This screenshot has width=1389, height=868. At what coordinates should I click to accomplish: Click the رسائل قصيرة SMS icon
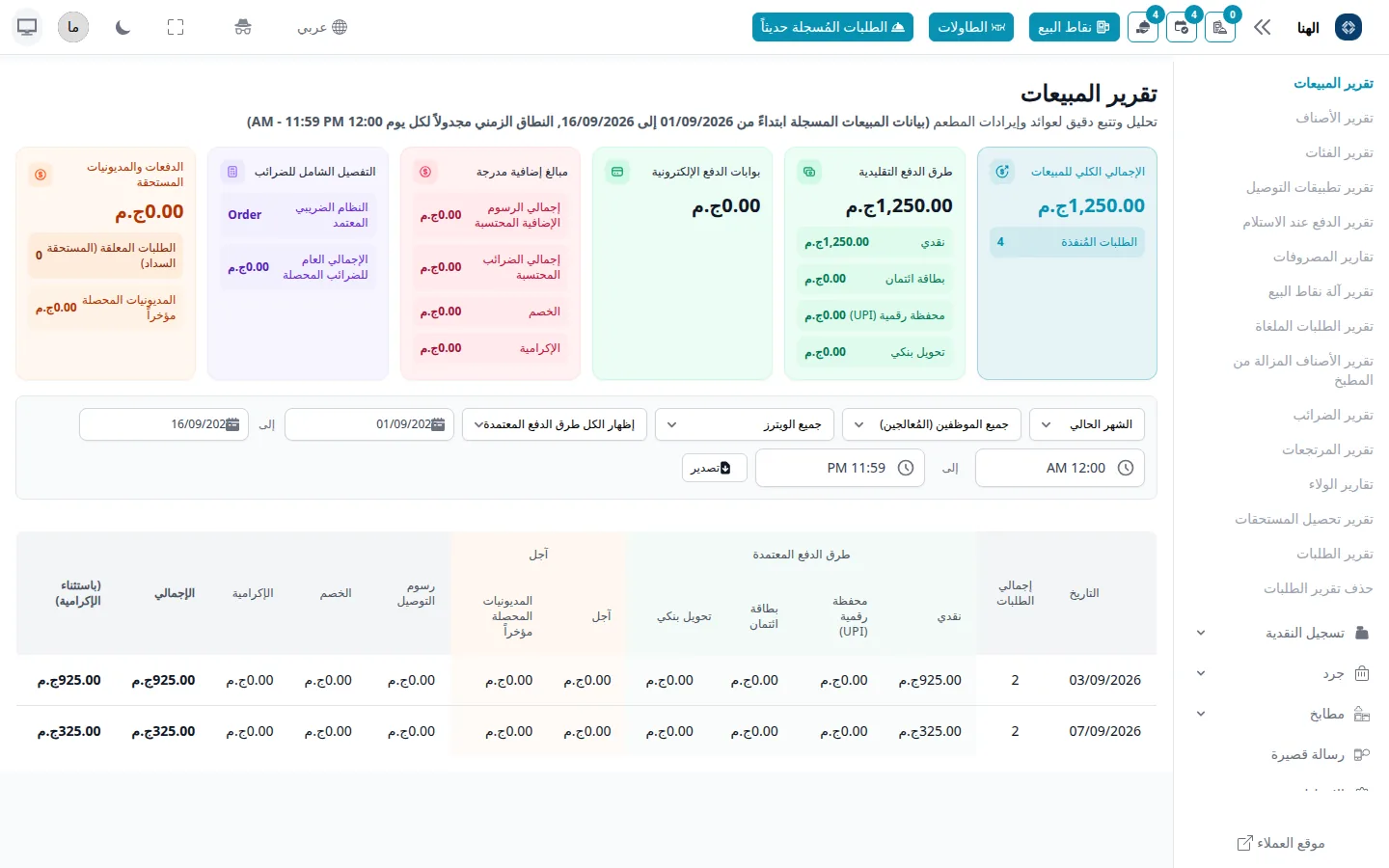[1362, 754]
